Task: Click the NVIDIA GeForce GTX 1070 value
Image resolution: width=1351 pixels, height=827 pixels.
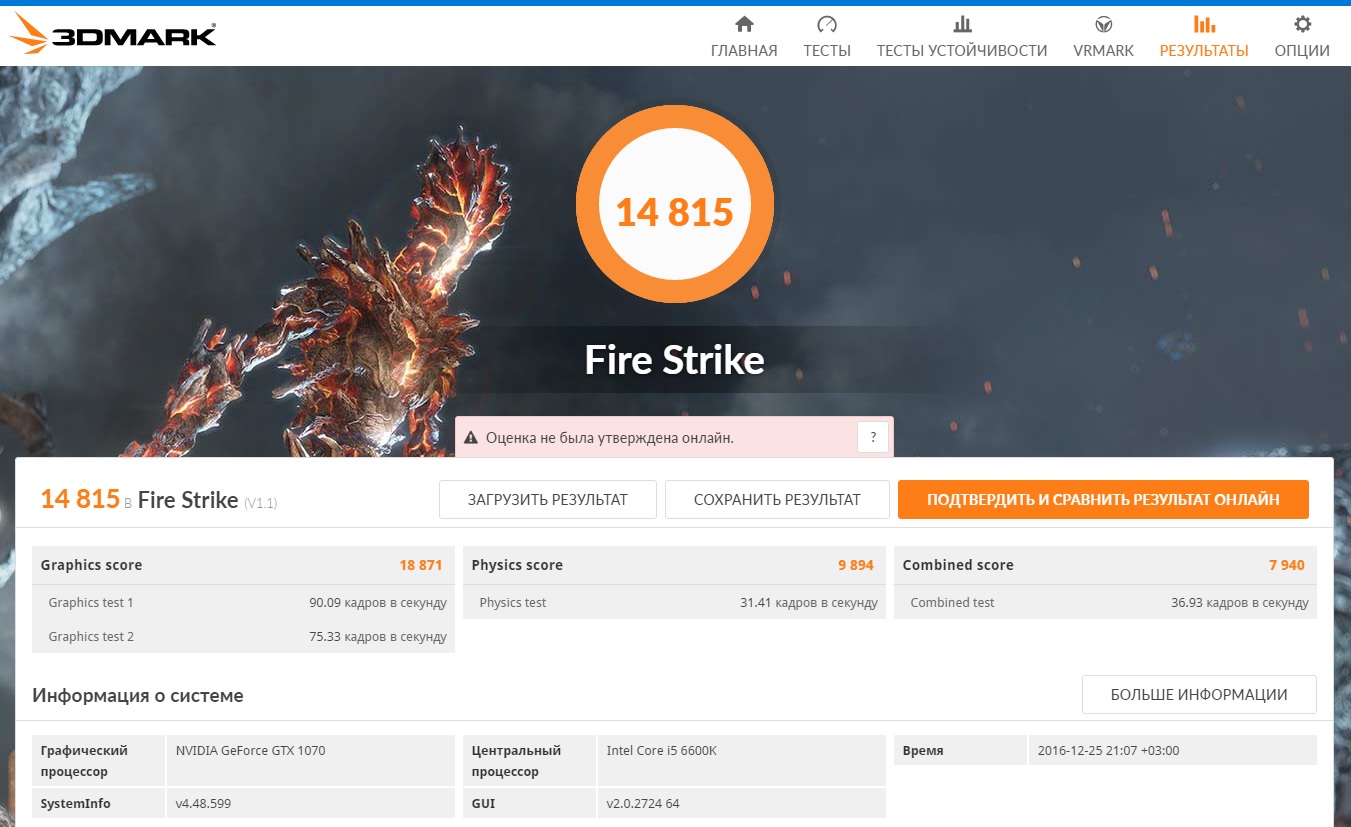Action: click(250, 750)
